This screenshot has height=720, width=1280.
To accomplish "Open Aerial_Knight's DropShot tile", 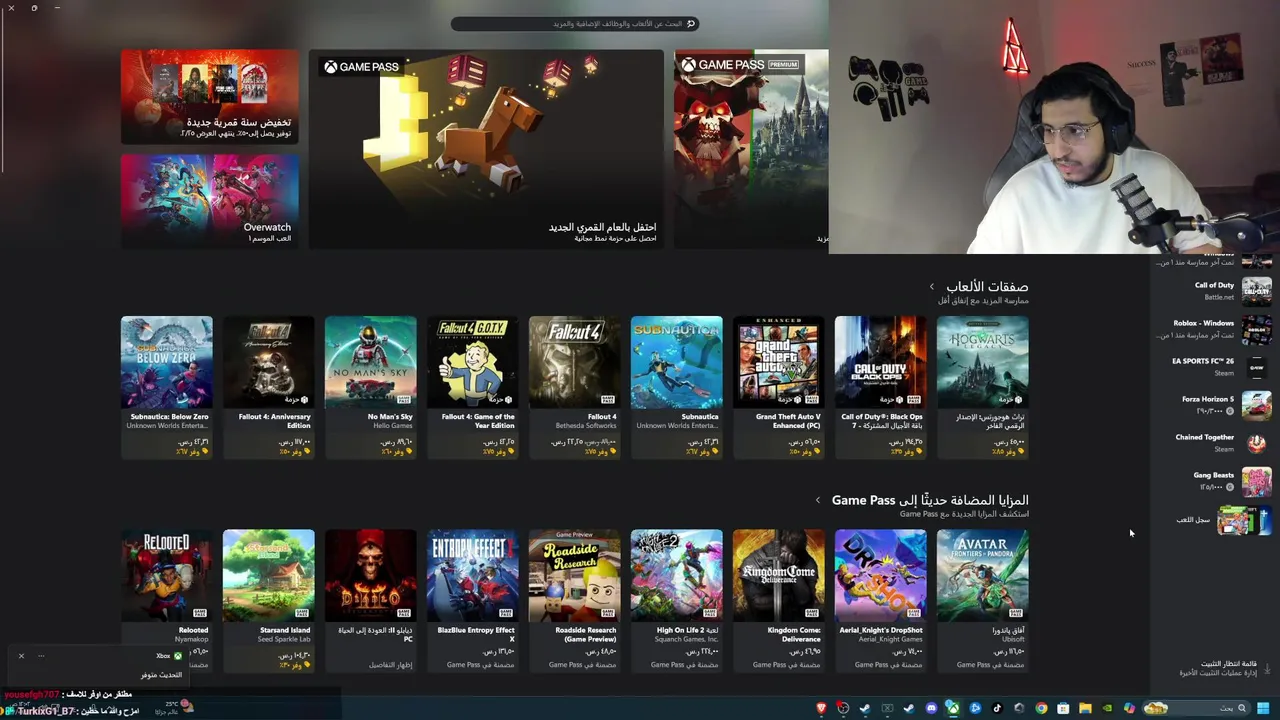I will [881, 600].
